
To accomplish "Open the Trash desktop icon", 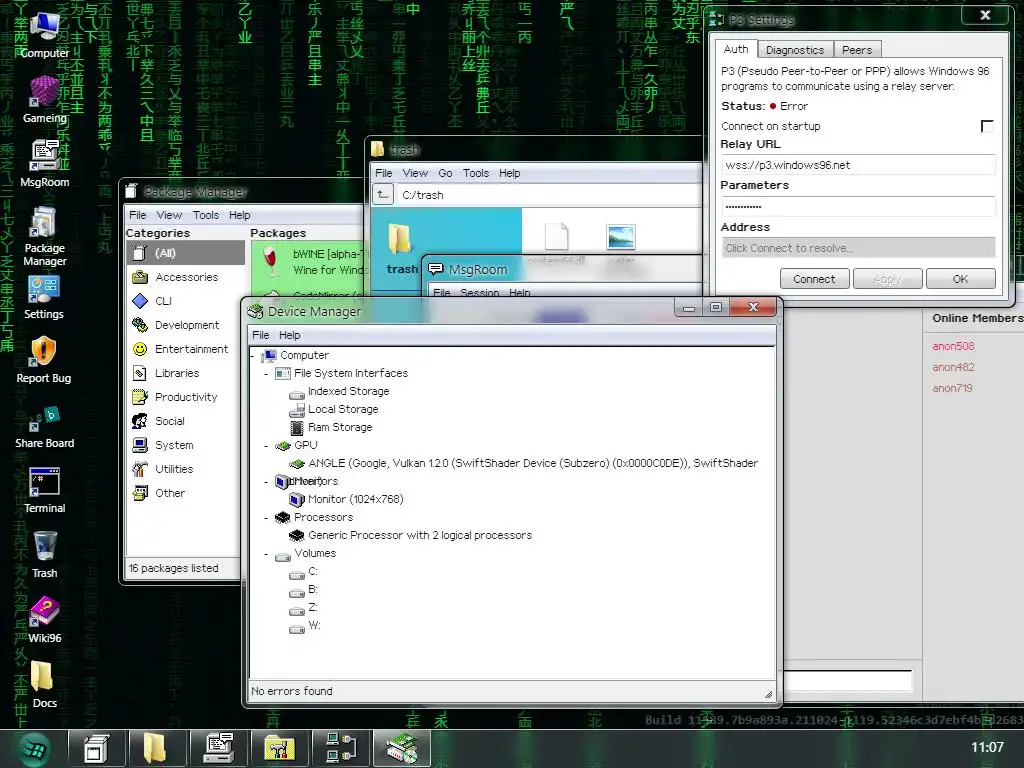I will pyautogui.click(x=44, y=554).
